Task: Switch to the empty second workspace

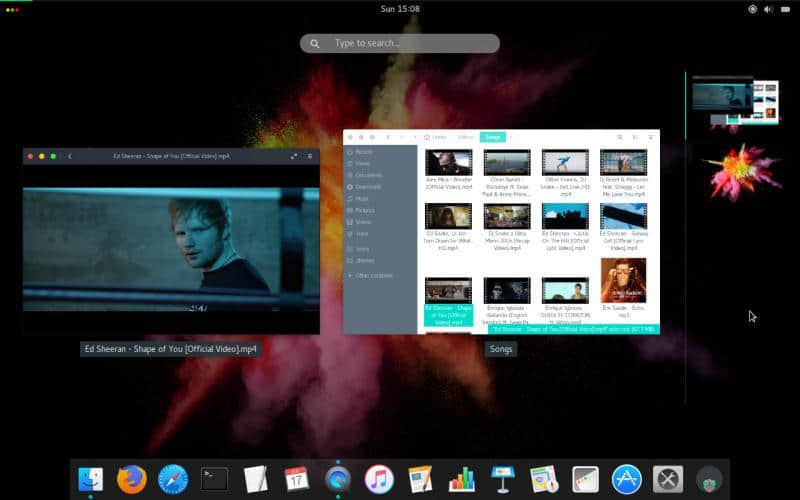Action: point(740,171)
